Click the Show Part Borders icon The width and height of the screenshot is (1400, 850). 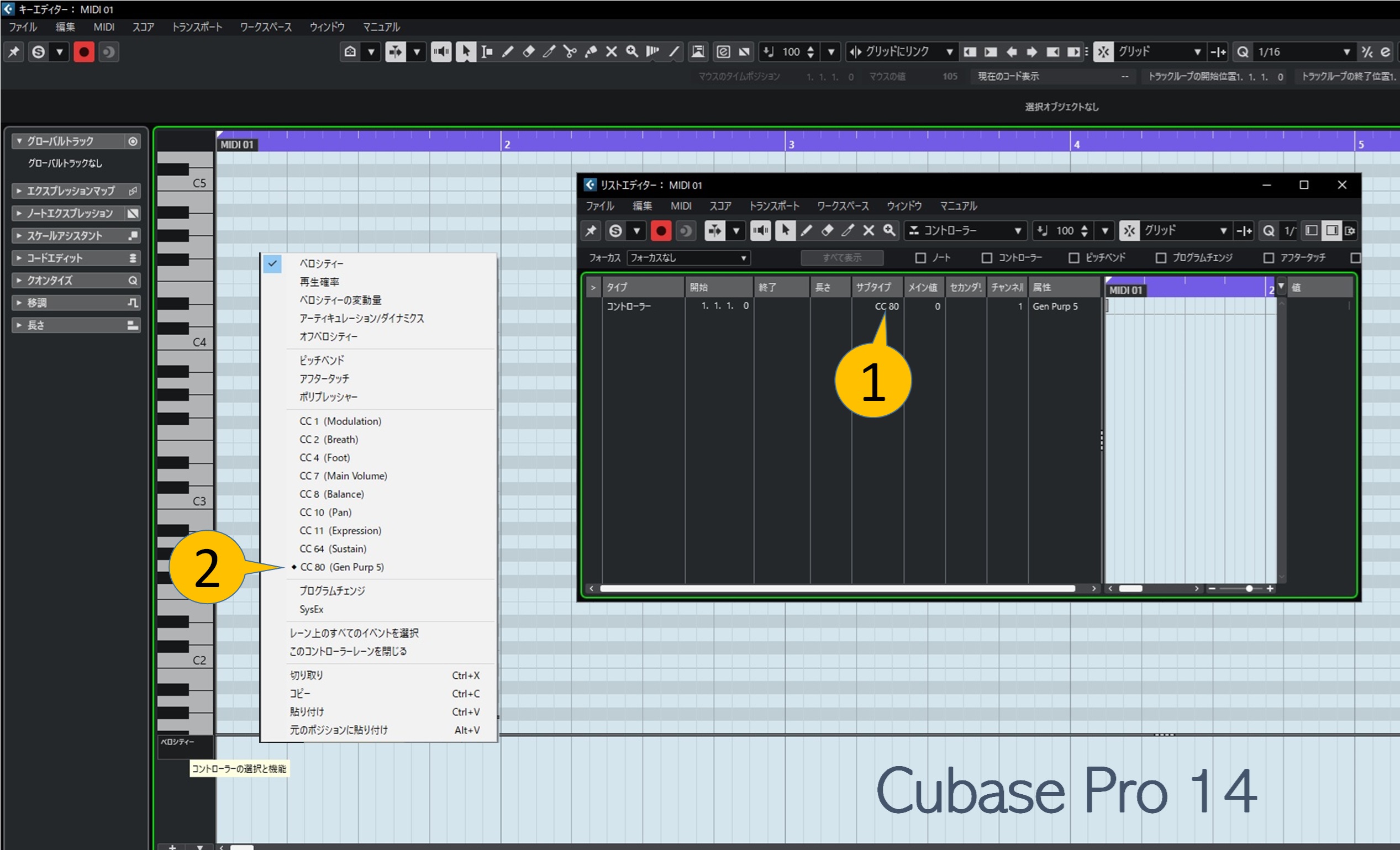click(x=698, y=52)
